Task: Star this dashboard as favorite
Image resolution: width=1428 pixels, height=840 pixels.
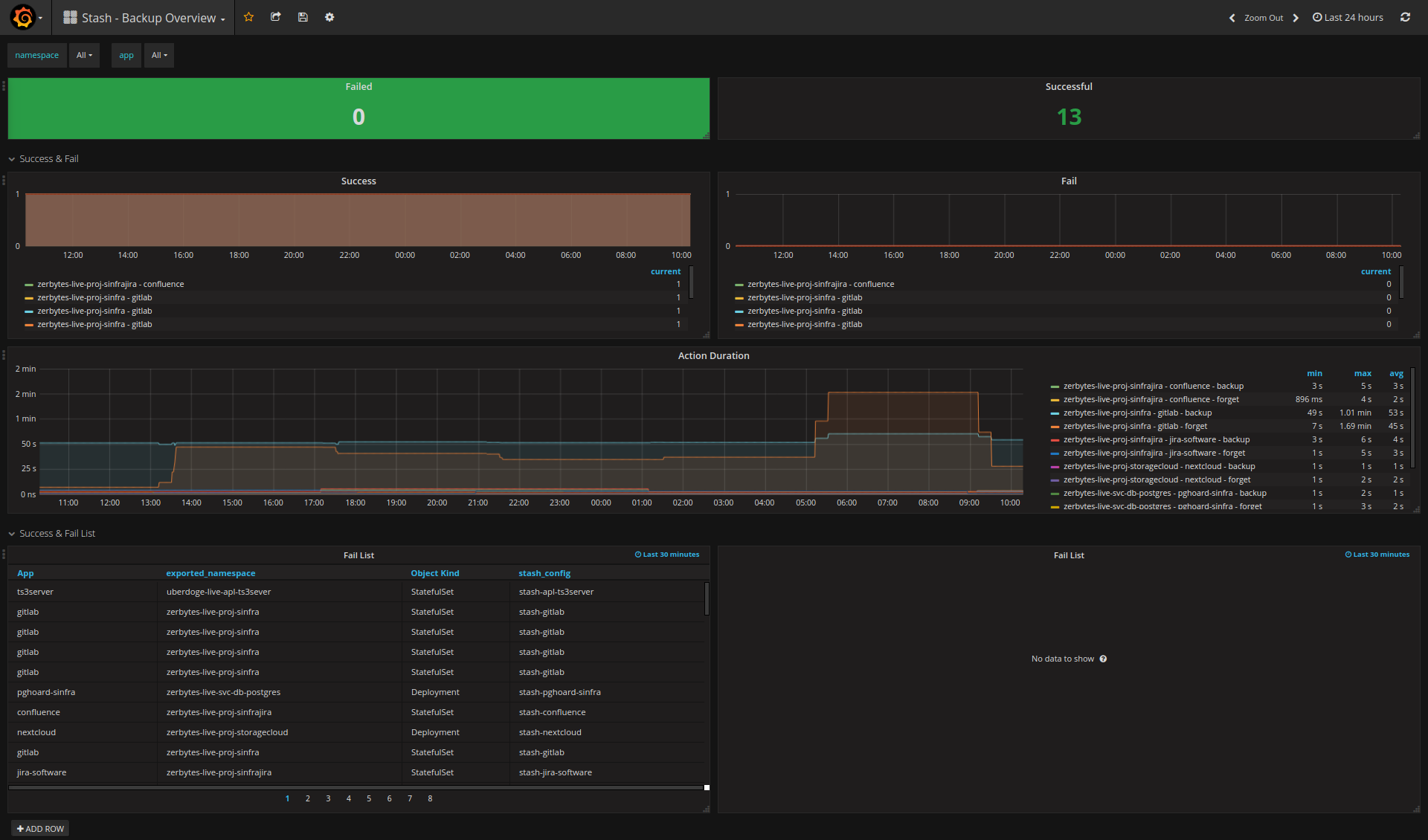Action: point(249,17)
